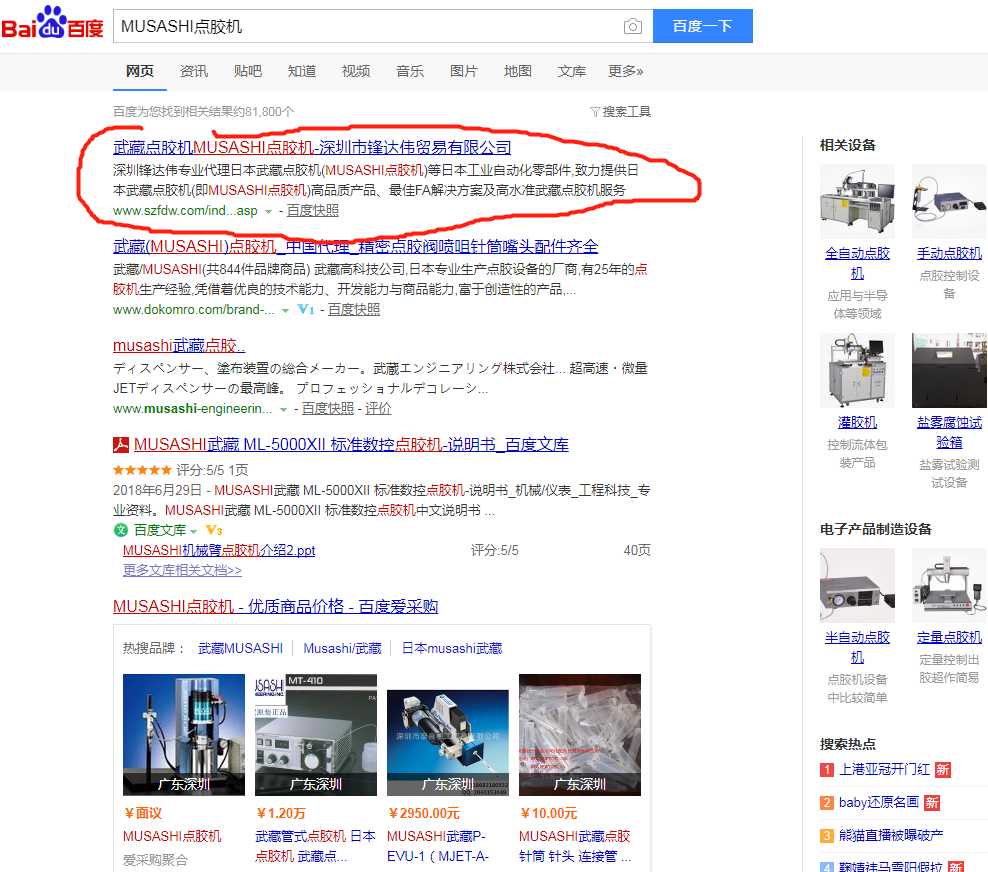Open MUSASHI机械臂点胶机介绍2.ppt document
This screenshot has height=872, width=988.
pos(219,550)
